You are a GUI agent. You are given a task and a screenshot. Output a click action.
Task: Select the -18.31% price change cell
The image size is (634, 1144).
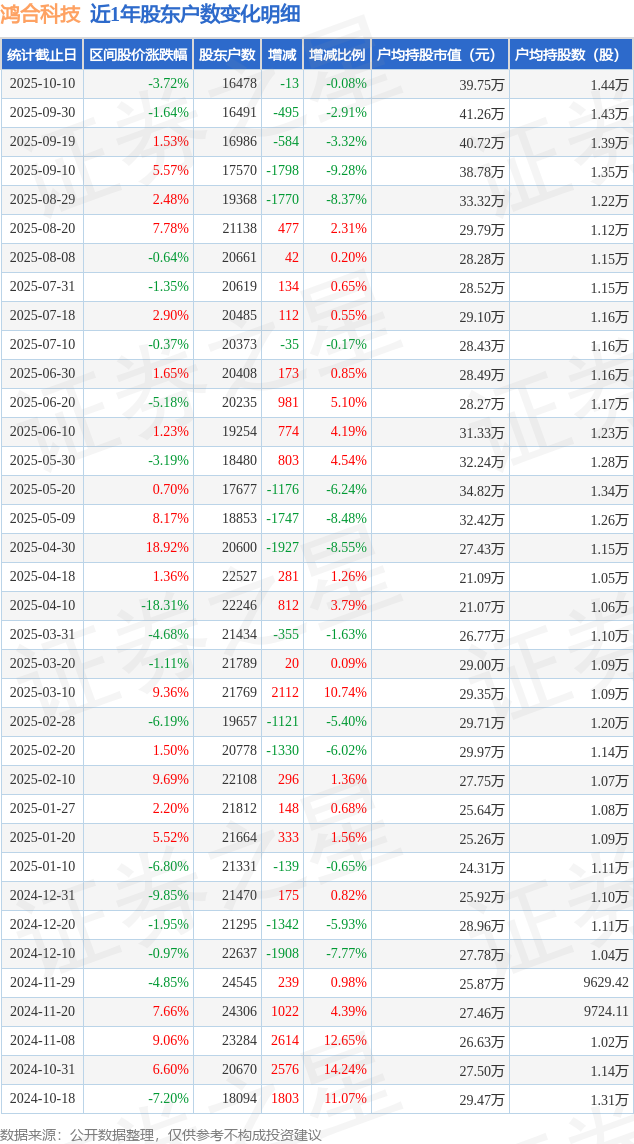(x=165, y=606)
